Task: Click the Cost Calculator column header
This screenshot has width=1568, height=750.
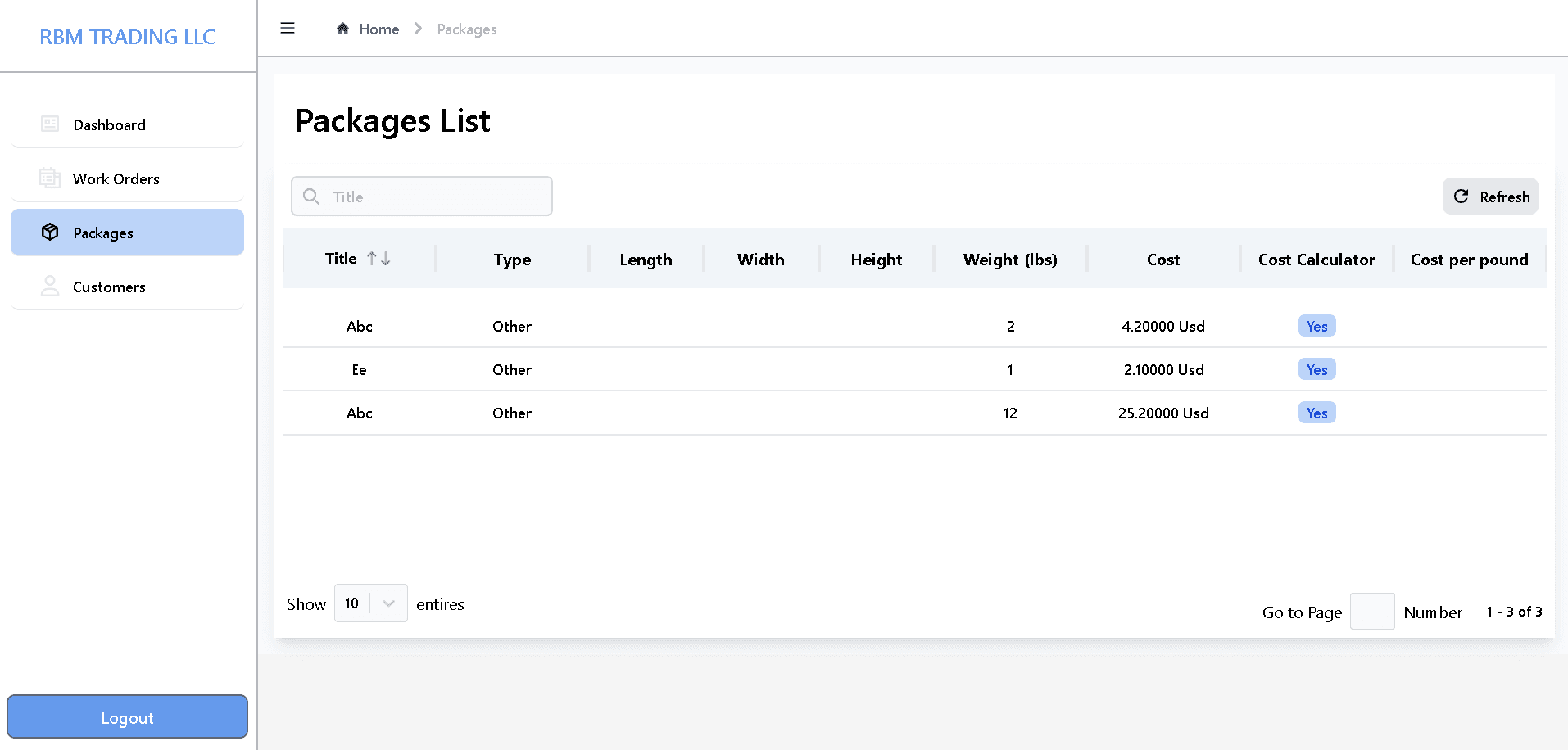Action: 1316,260
